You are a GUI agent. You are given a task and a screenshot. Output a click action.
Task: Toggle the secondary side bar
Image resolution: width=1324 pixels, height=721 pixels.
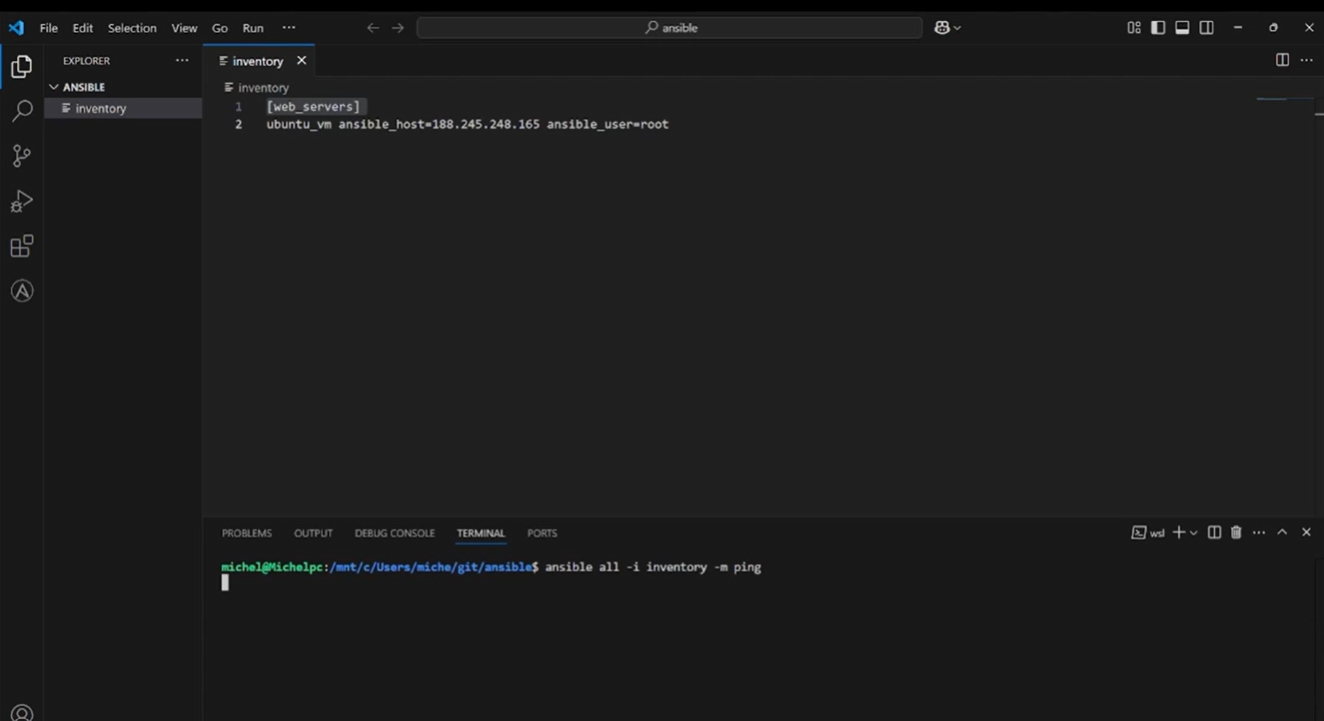[1207, 28]
